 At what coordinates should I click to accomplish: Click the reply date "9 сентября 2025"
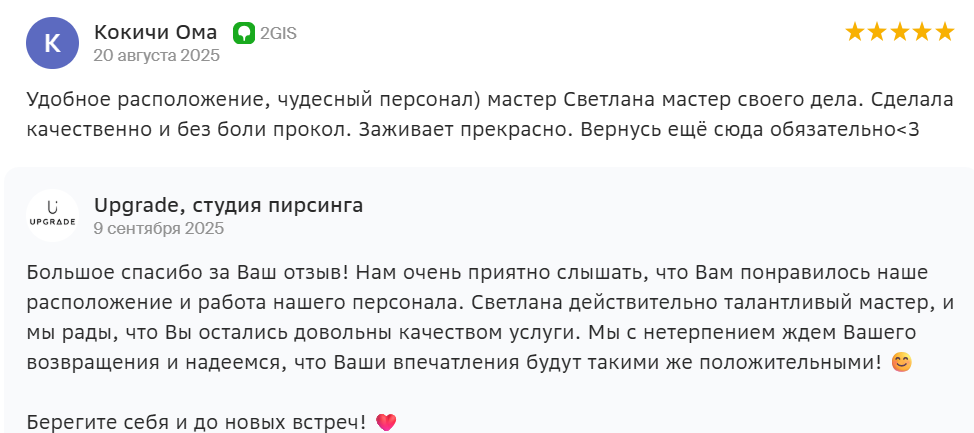[x=158, y=228]
